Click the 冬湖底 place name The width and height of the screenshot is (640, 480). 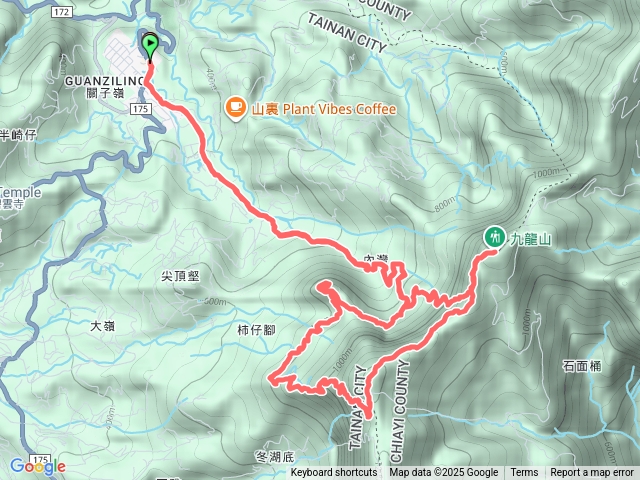[x=275, y=456]
